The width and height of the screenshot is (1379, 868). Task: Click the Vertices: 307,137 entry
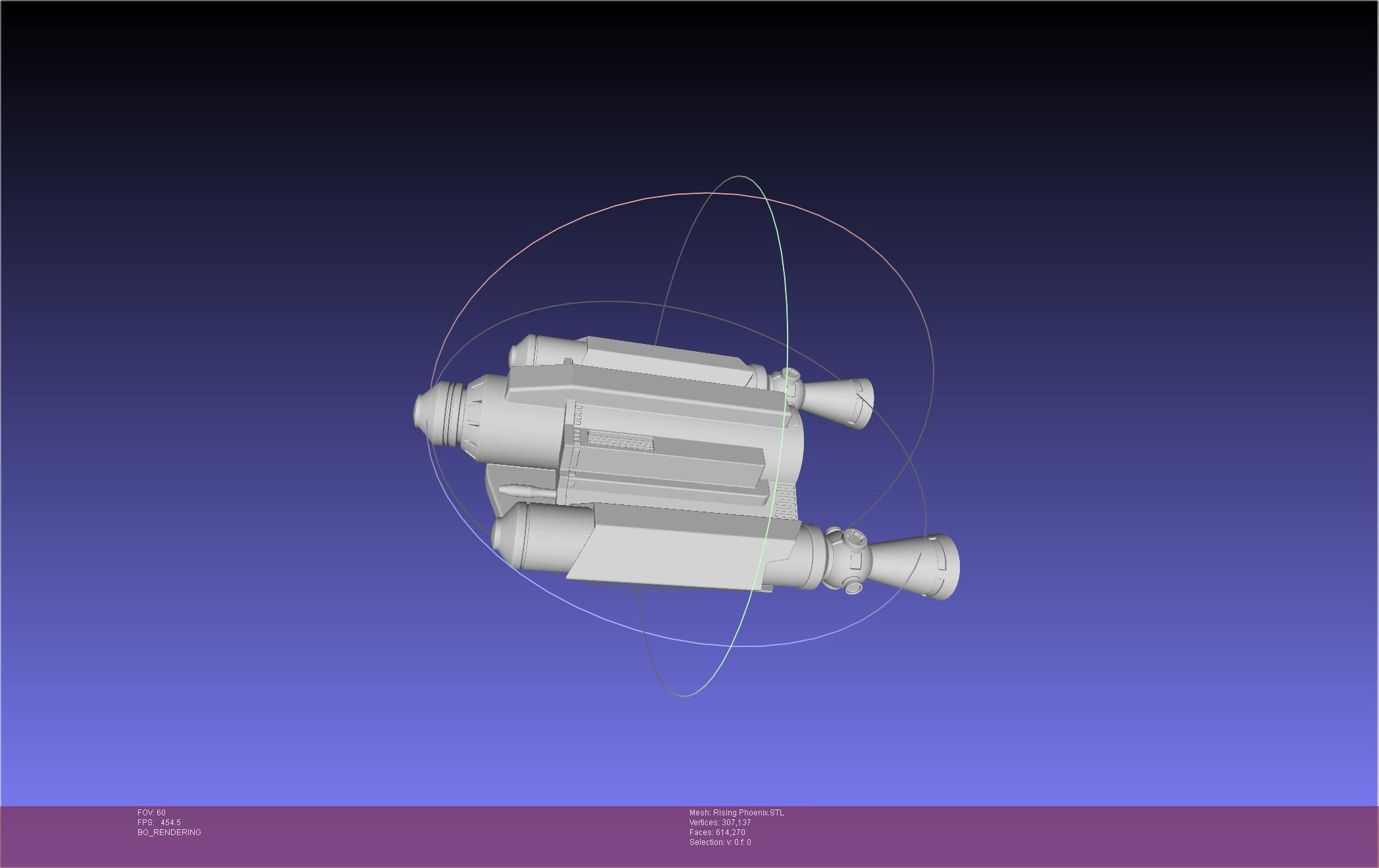[x=720, y=823]
